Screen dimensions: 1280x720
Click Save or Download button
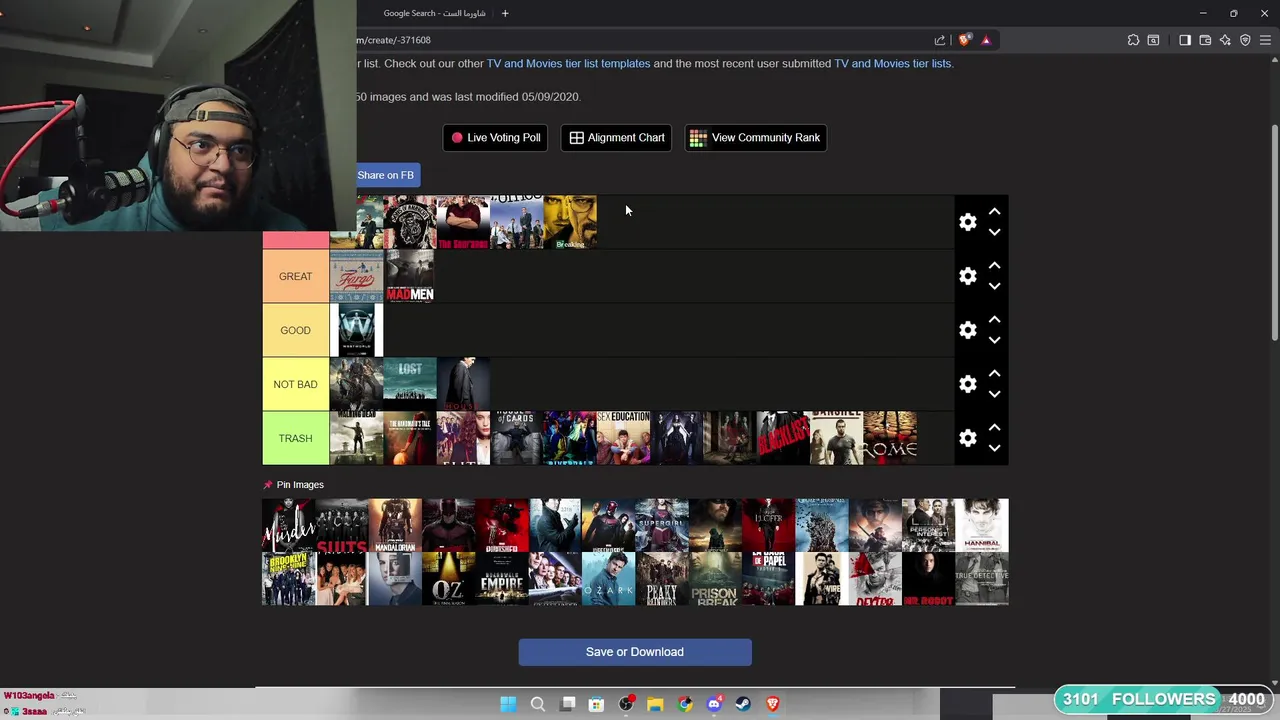click(635, 652)
